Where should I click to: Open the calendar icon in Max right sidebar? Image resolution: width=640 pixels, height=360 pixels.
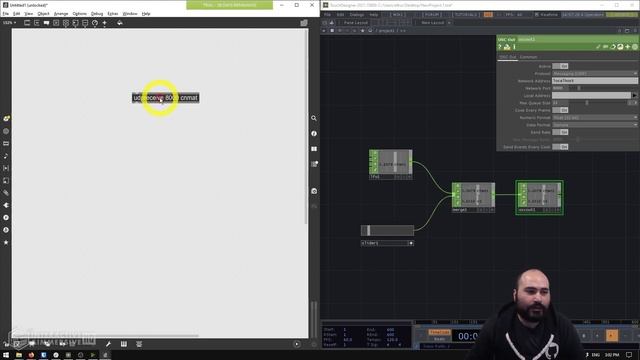coord(314,164)
